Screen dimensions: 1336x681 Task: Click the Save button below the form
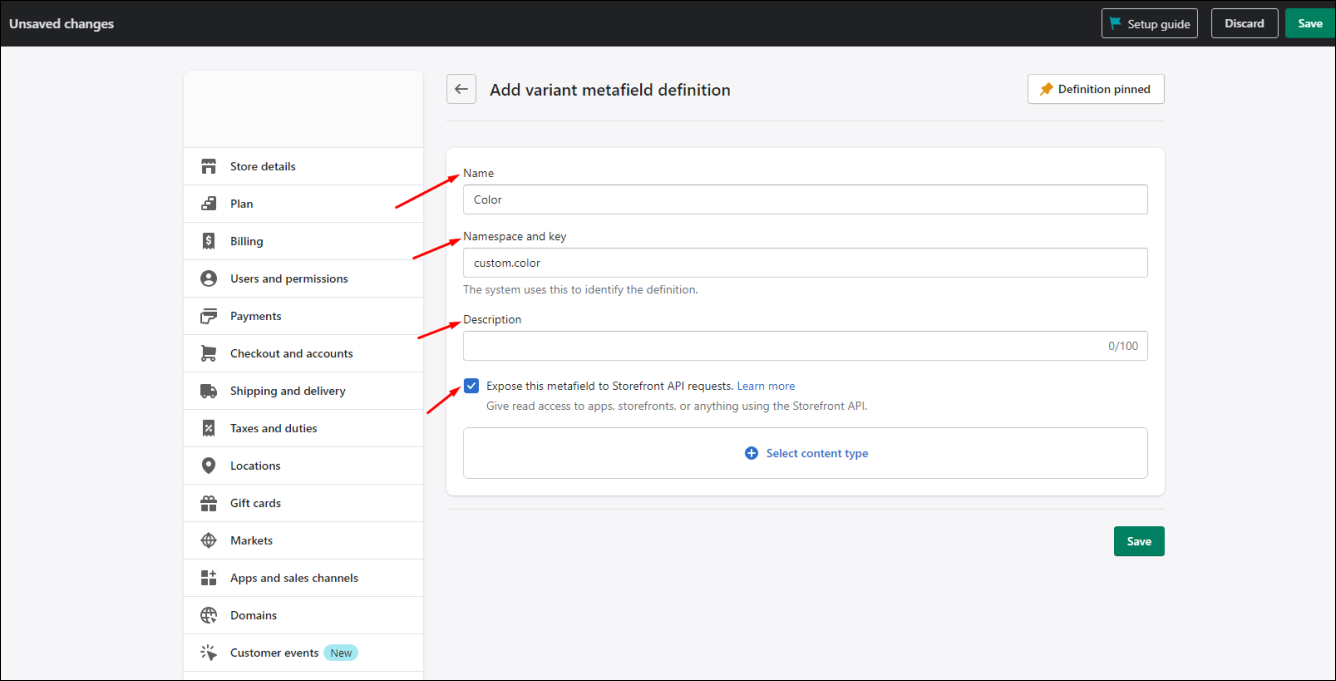[x=1139, y=541]
